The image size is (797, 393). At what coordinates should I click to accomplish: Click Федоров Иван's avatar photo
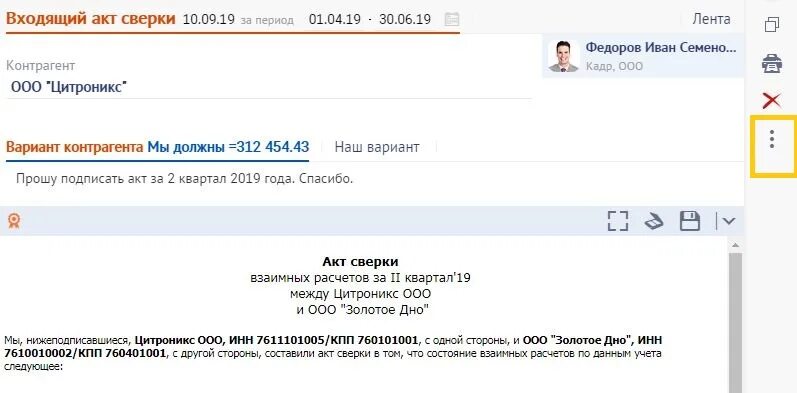point(563,56)
